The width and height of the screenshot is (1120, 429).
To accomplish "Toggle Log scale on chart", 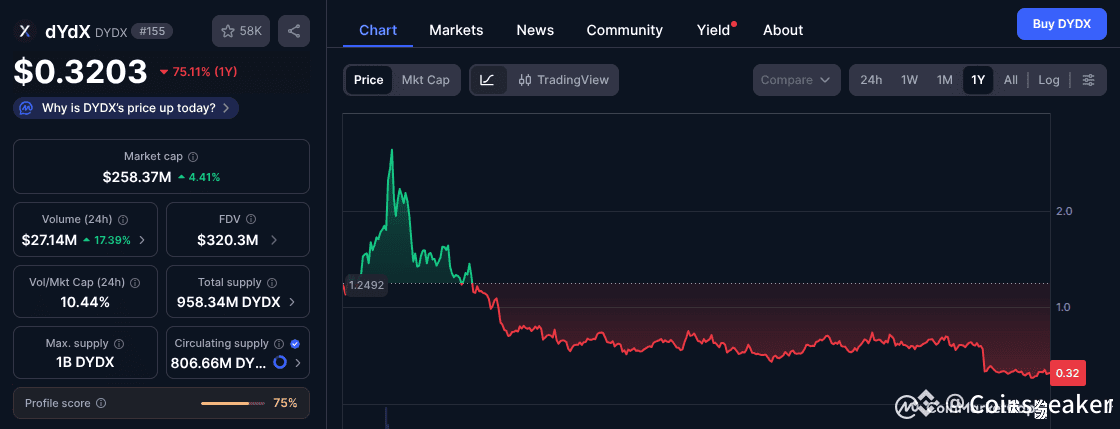I will click(1049, 80).
